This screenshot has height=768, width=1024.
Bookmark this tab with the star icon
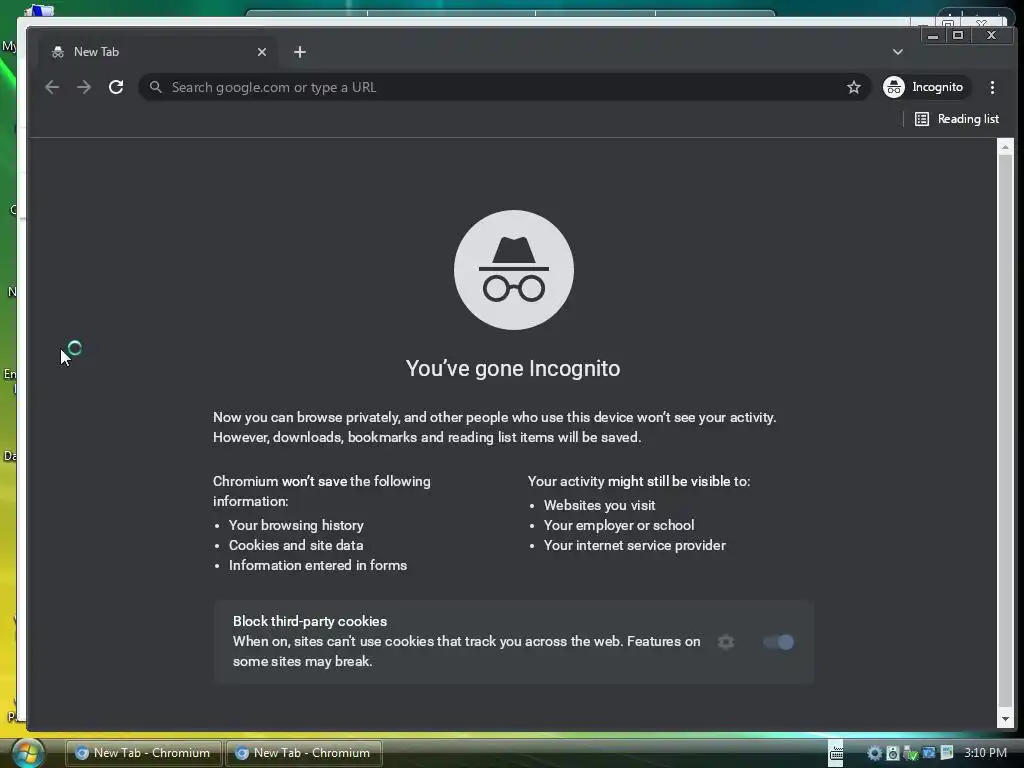(854, 87)
